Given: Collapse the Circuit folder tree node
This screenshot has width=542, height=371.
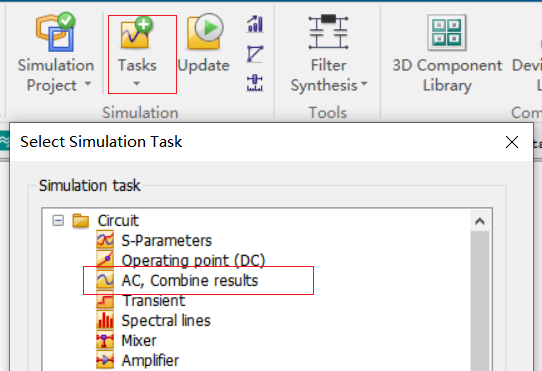Looking at the screenshot, I should point(58,221).
